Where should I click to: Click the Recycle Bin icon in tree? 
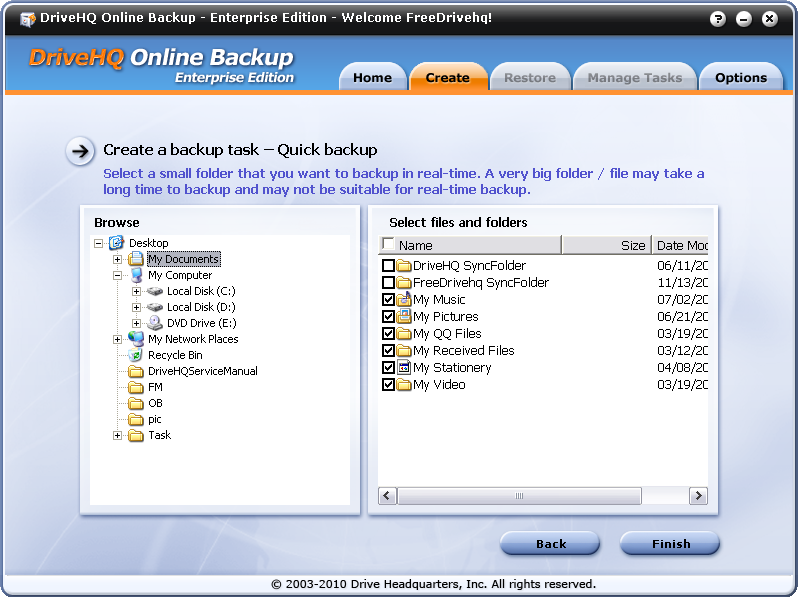tap(136, 355)
